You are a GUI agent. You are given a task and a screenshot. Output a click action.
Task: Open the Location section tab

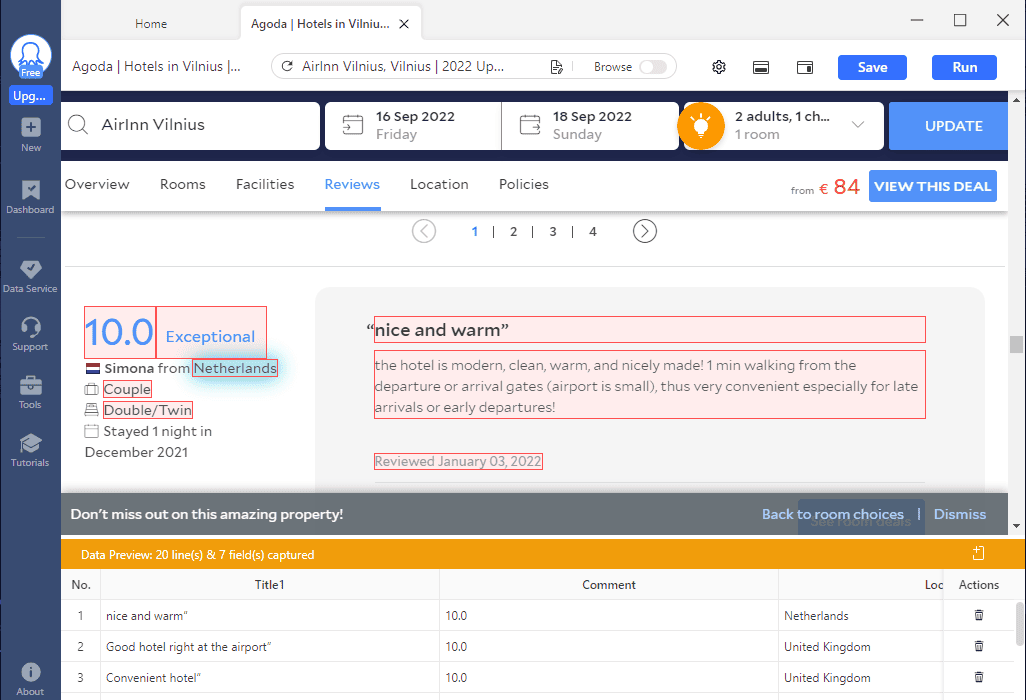coord(439,184)
